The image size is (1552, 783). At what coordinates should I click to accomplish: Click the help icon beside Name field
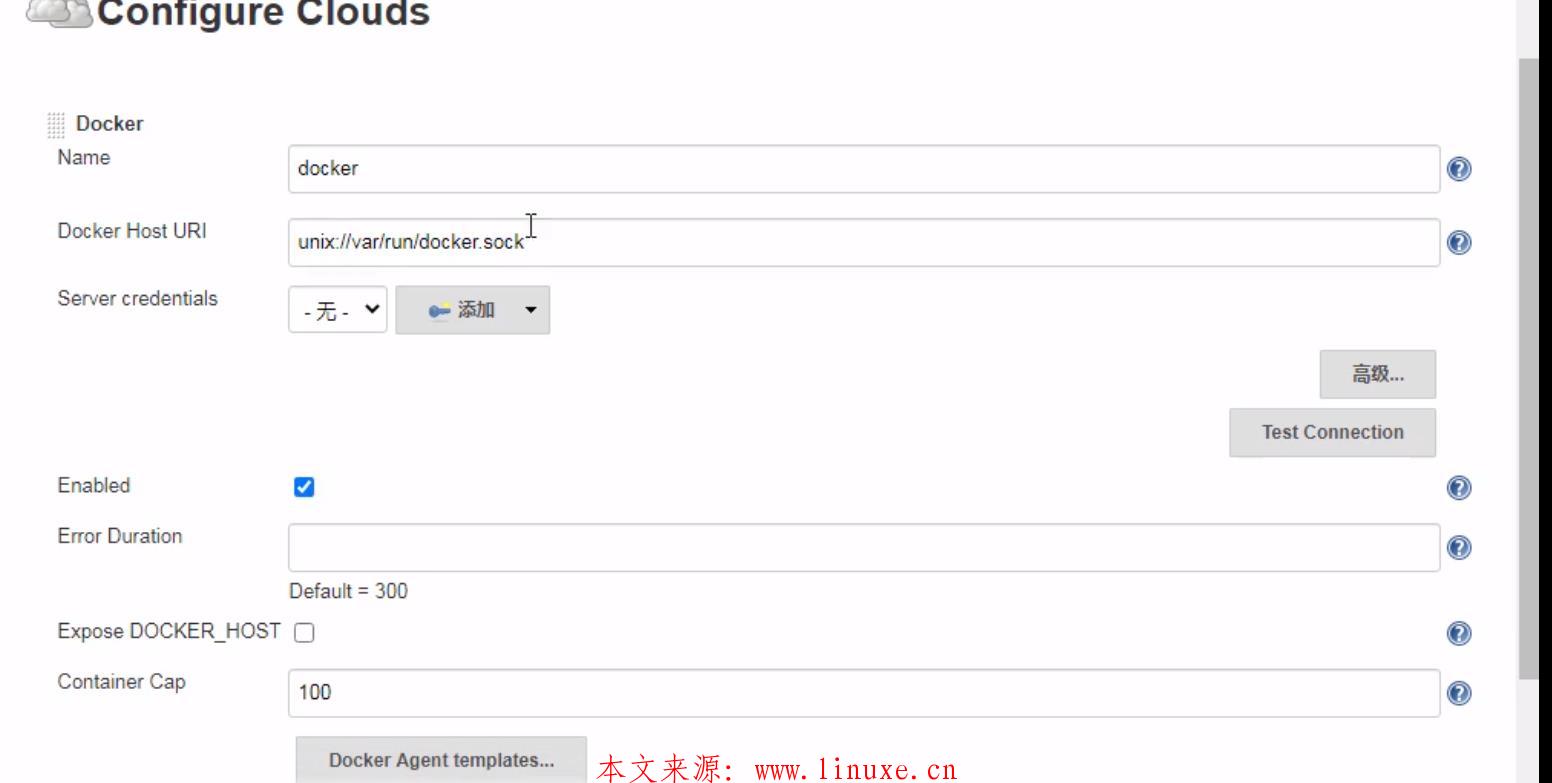click(1458, 170)
